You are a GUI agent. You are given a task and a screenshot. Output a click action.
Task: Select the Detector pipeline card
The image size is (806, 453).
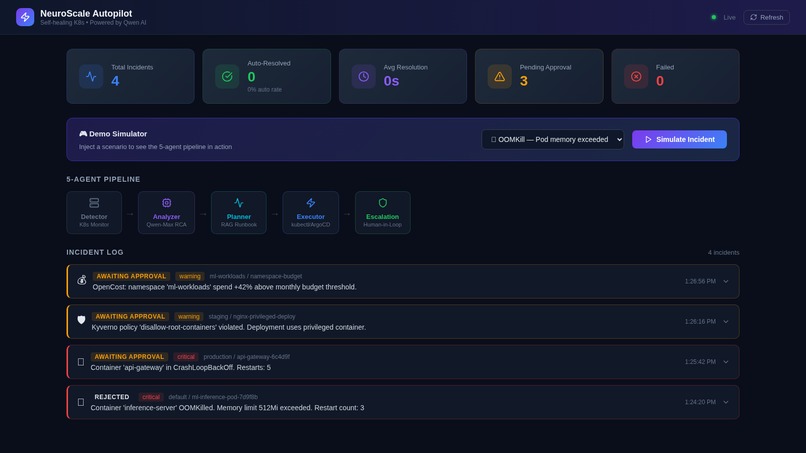click(x=94, y=212)
